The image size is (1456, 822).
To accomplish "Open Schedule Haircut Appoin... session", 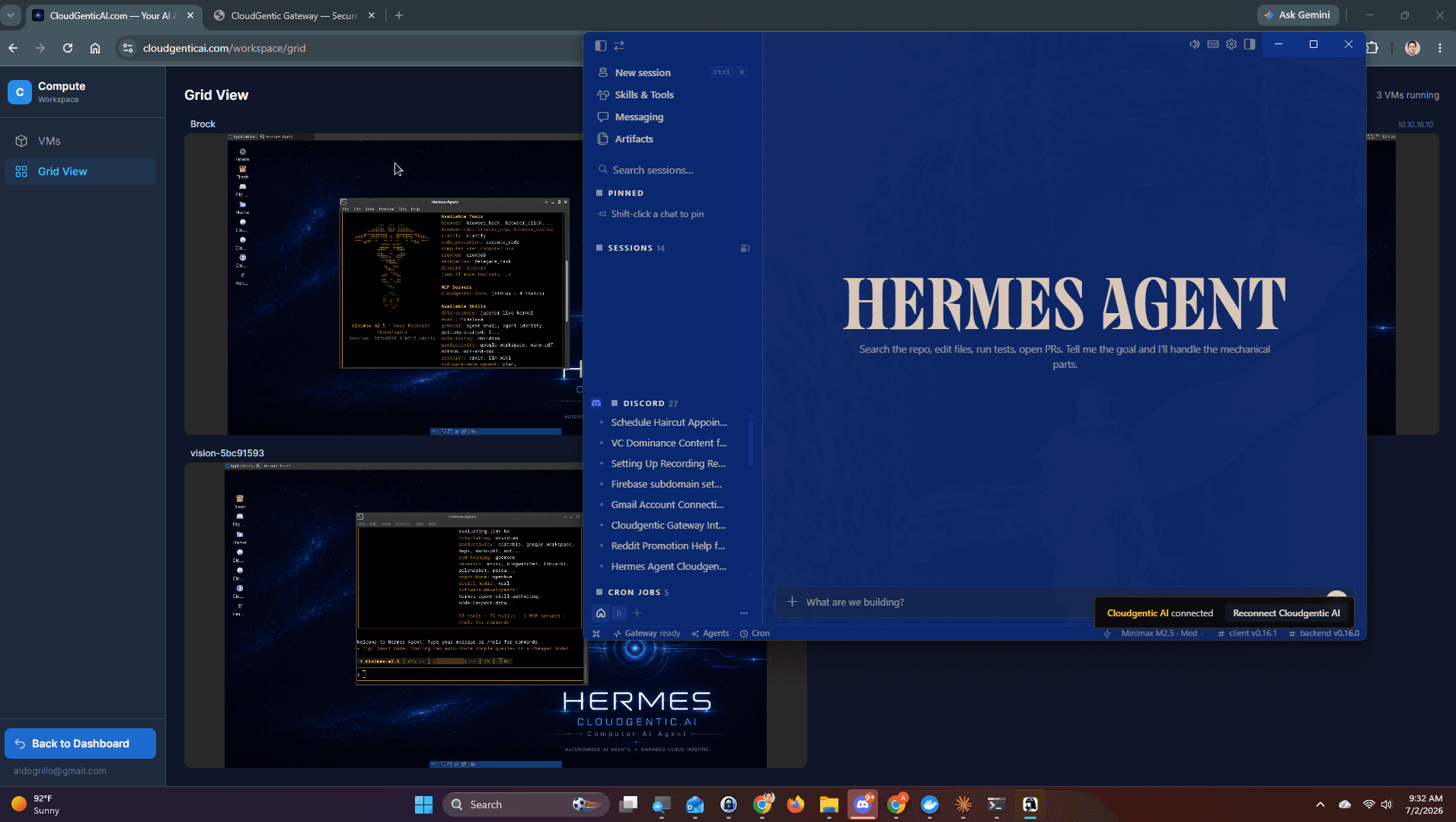I will click(x=668, y=422).
